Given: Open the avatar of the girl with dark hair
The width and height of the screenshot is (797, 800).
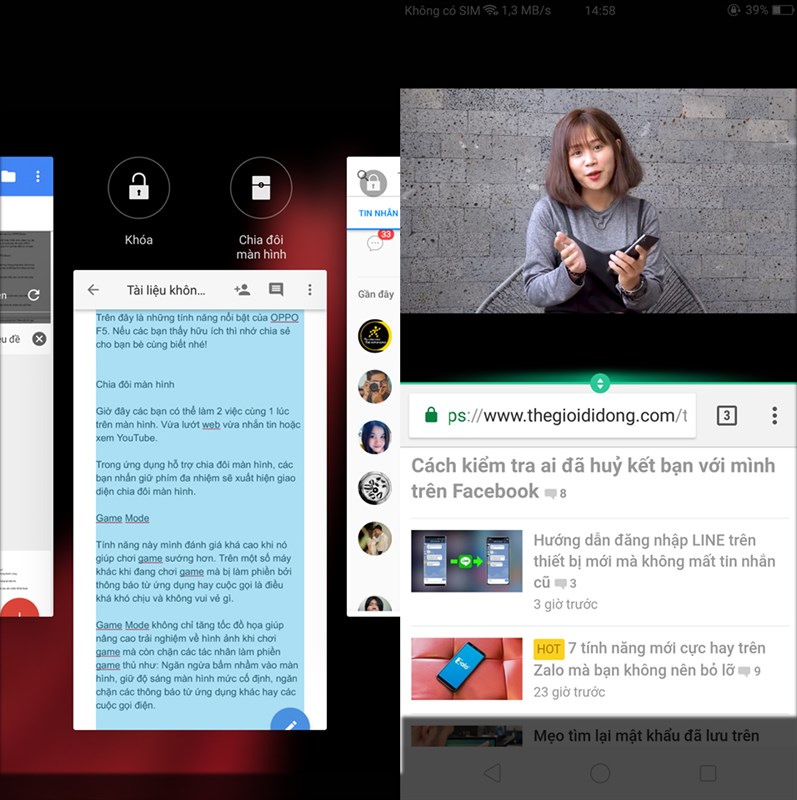Looking at the screenshot, I should pyautogui.click(x=375, y=437).
